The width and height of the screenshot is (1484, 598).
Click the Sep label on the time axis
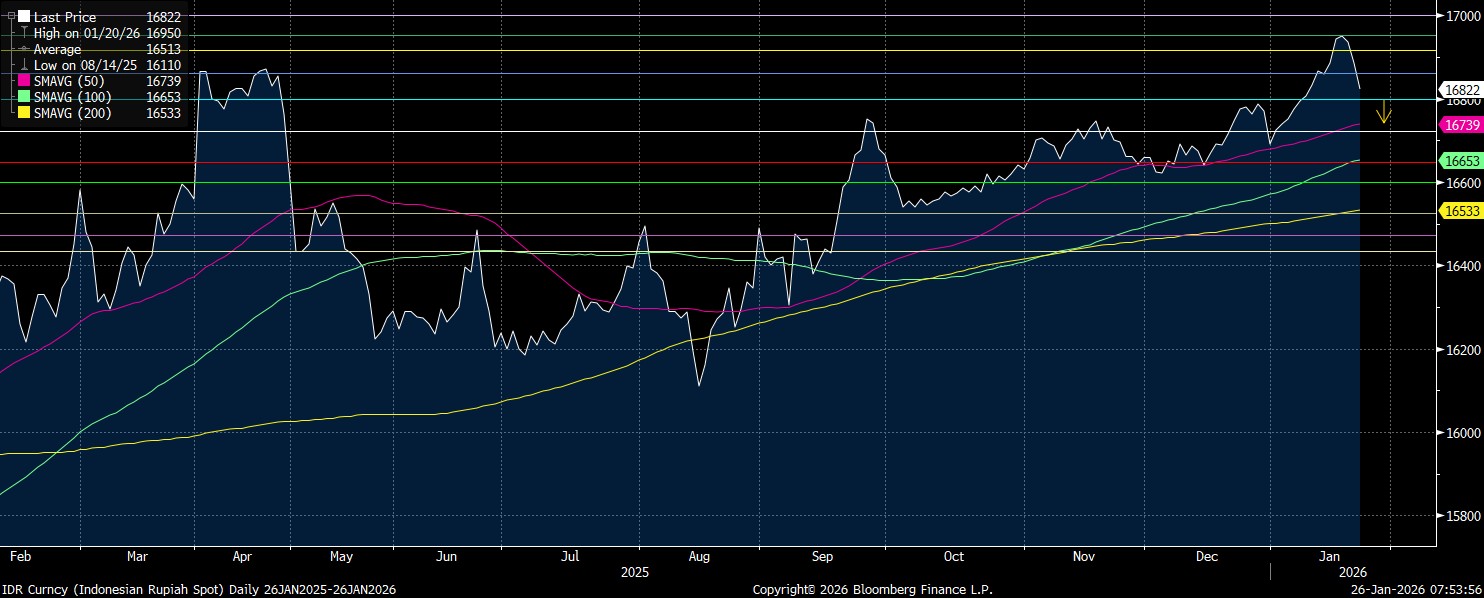tap(825, 554)
